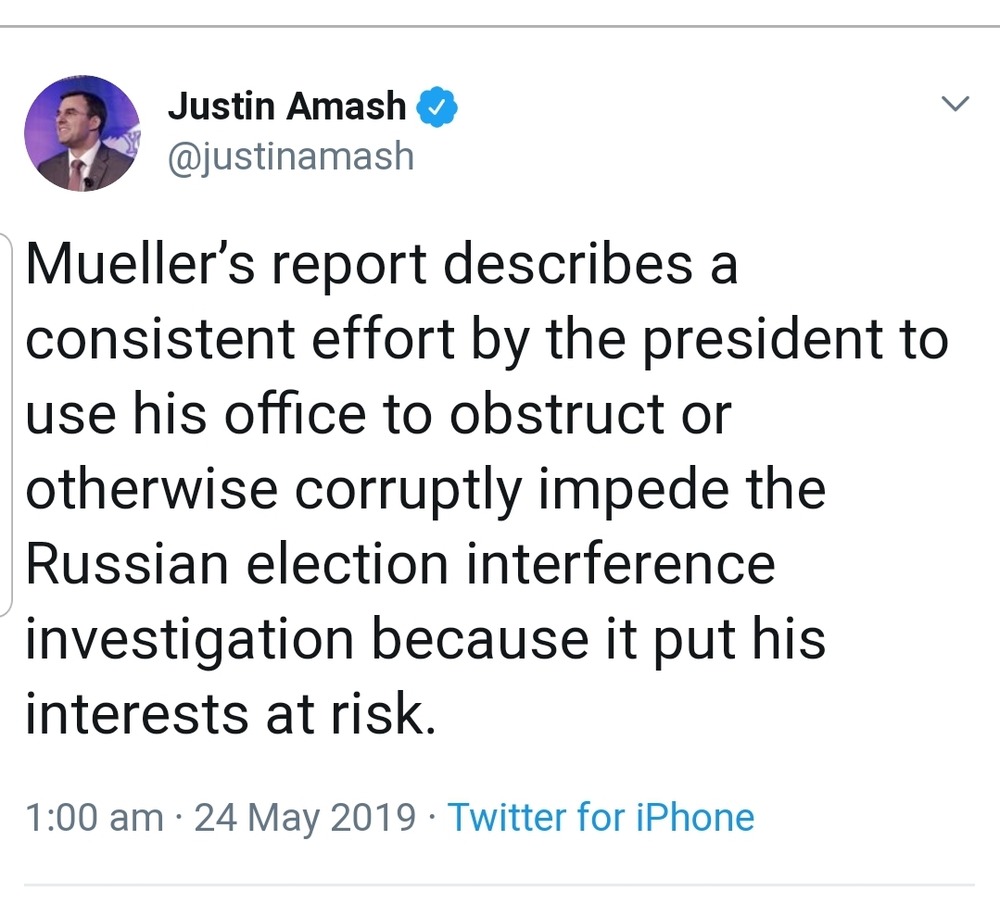Click "Russian election interference" in the tweet
Screen dimensions: 1000x916
(x=400, y=564)
